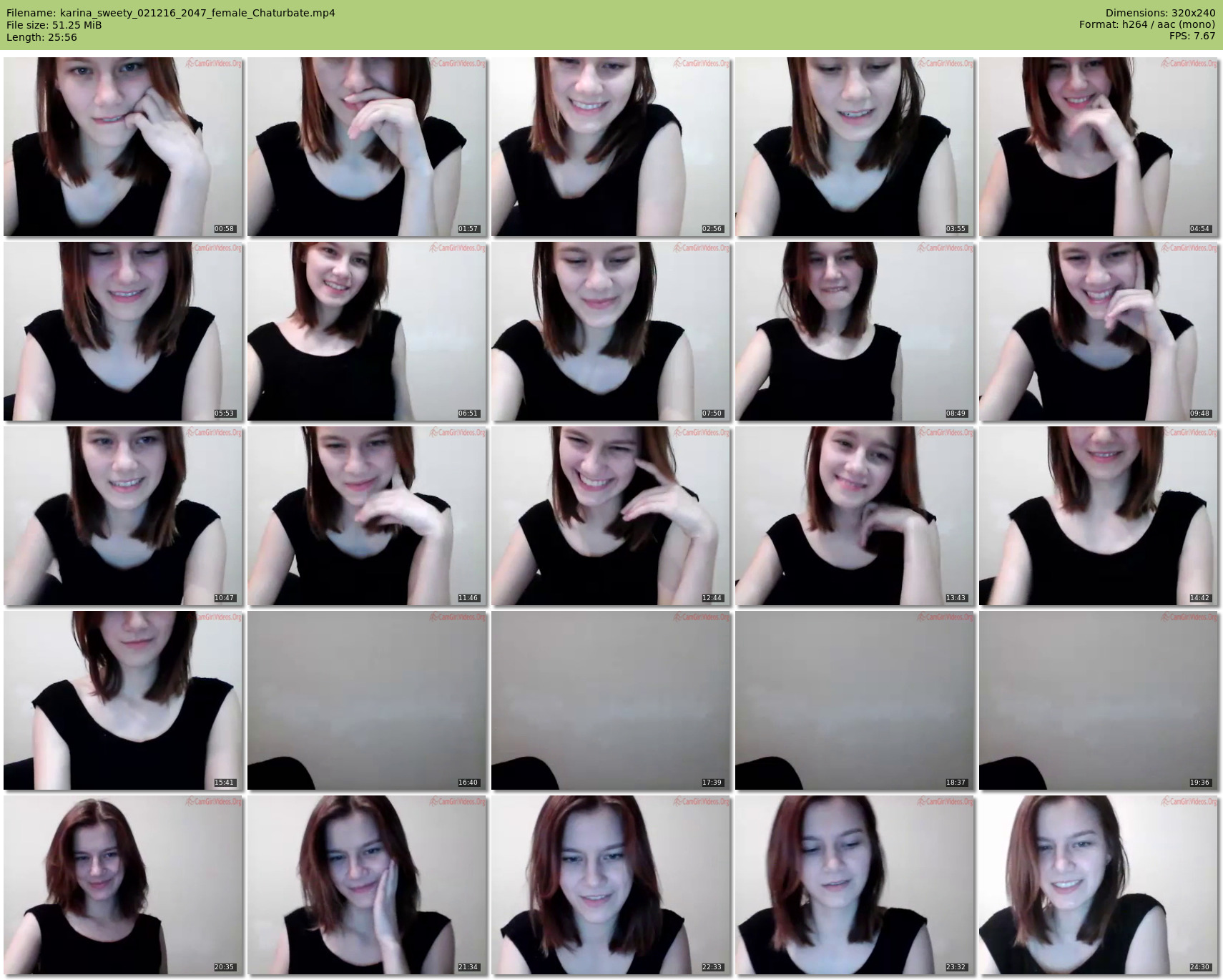
Task: Pick the empty-wall frame at 18:37
Action: coord(855,700)
